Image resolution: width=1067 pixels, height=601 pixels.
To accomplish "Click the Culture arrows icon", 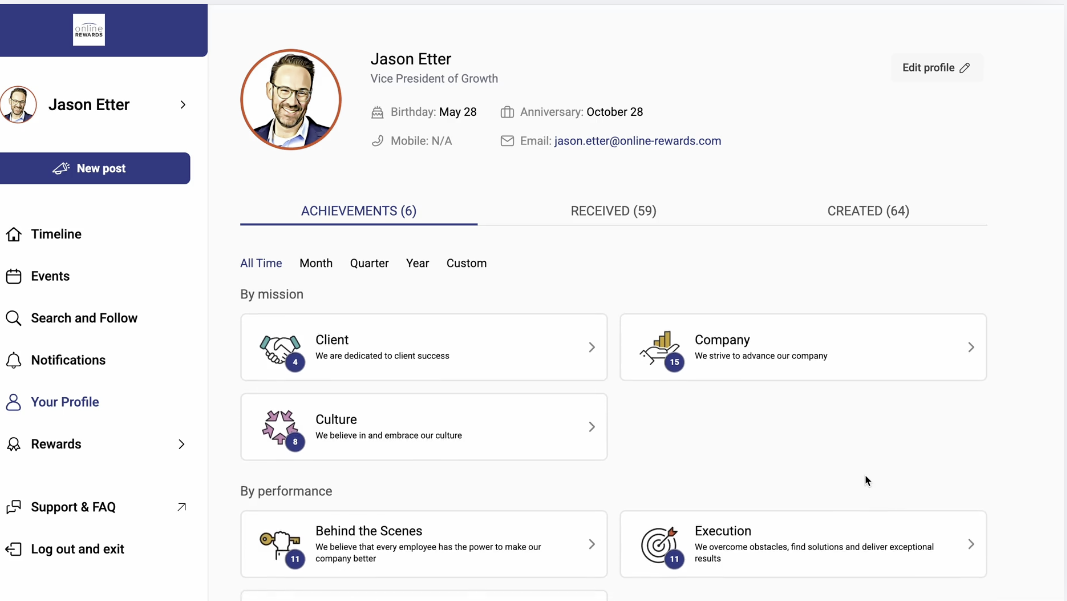I will (279, 427).
